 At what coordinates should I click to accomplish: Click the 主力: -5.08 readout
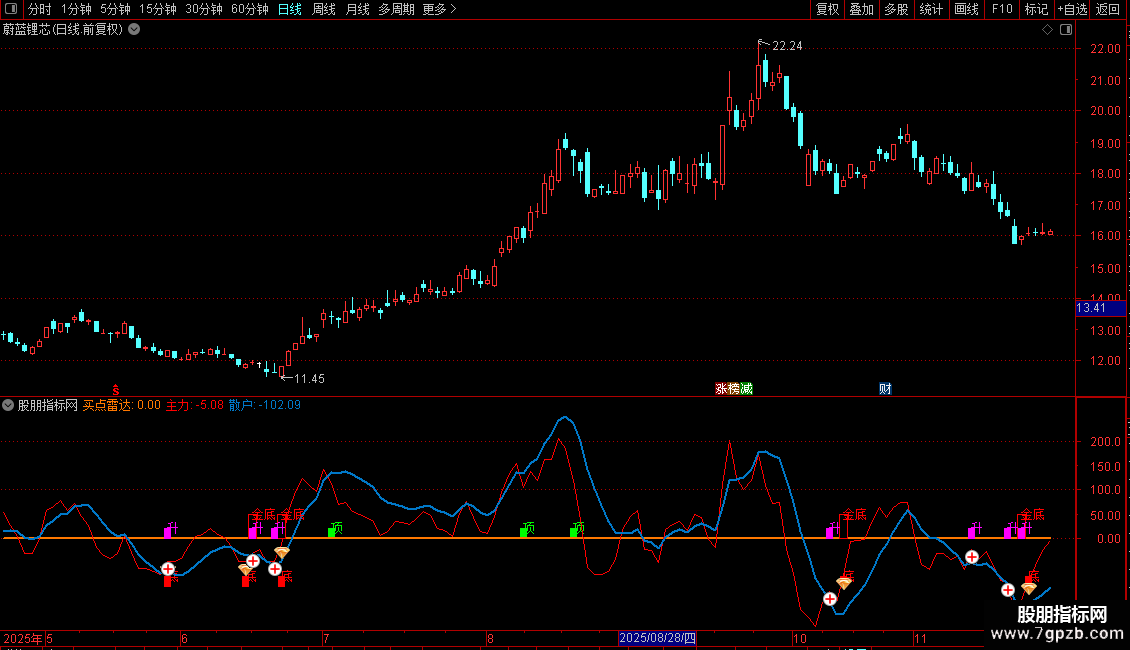click(x=195, y=405)
